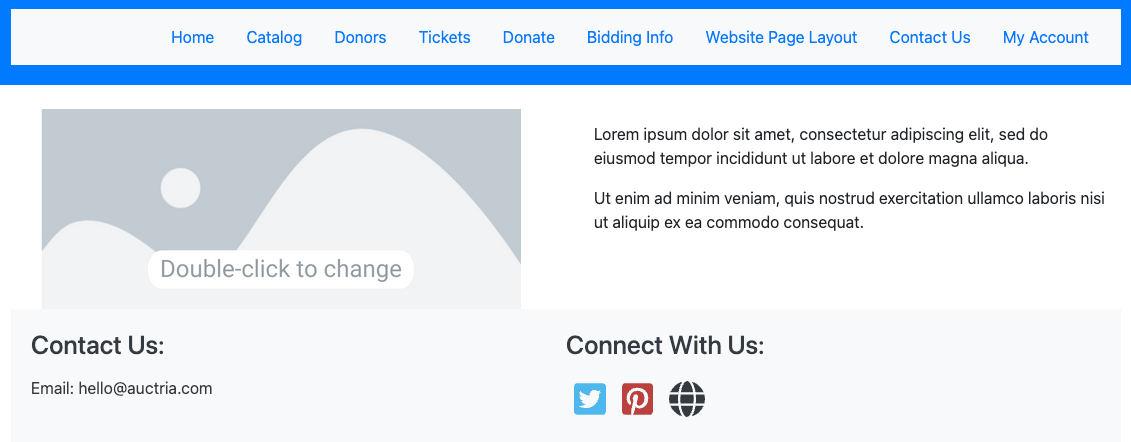Navigate to Website Page Layout

tap(781, 38)
